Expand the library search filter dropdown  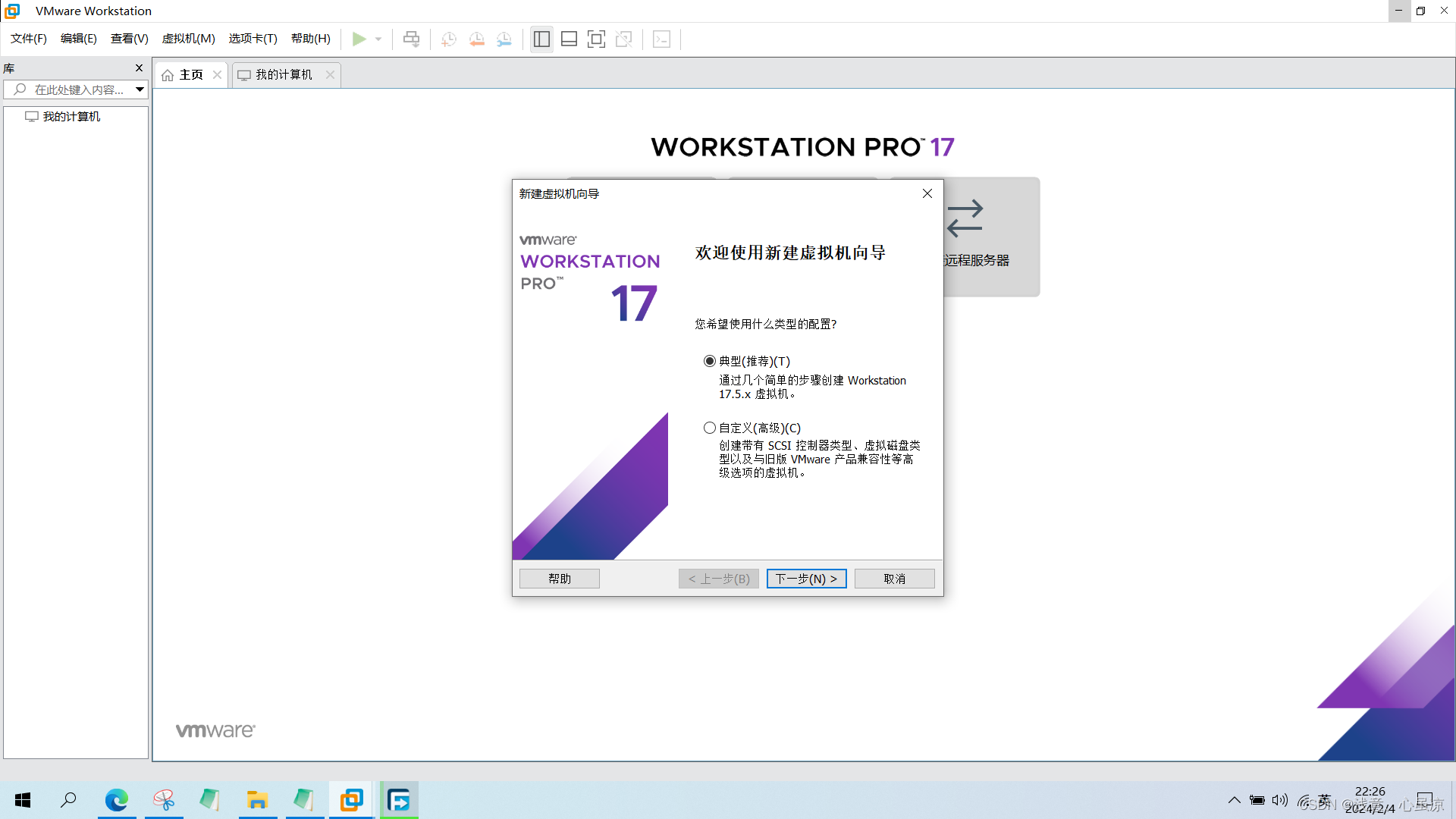pyautogui.click(x=140, y=89)
